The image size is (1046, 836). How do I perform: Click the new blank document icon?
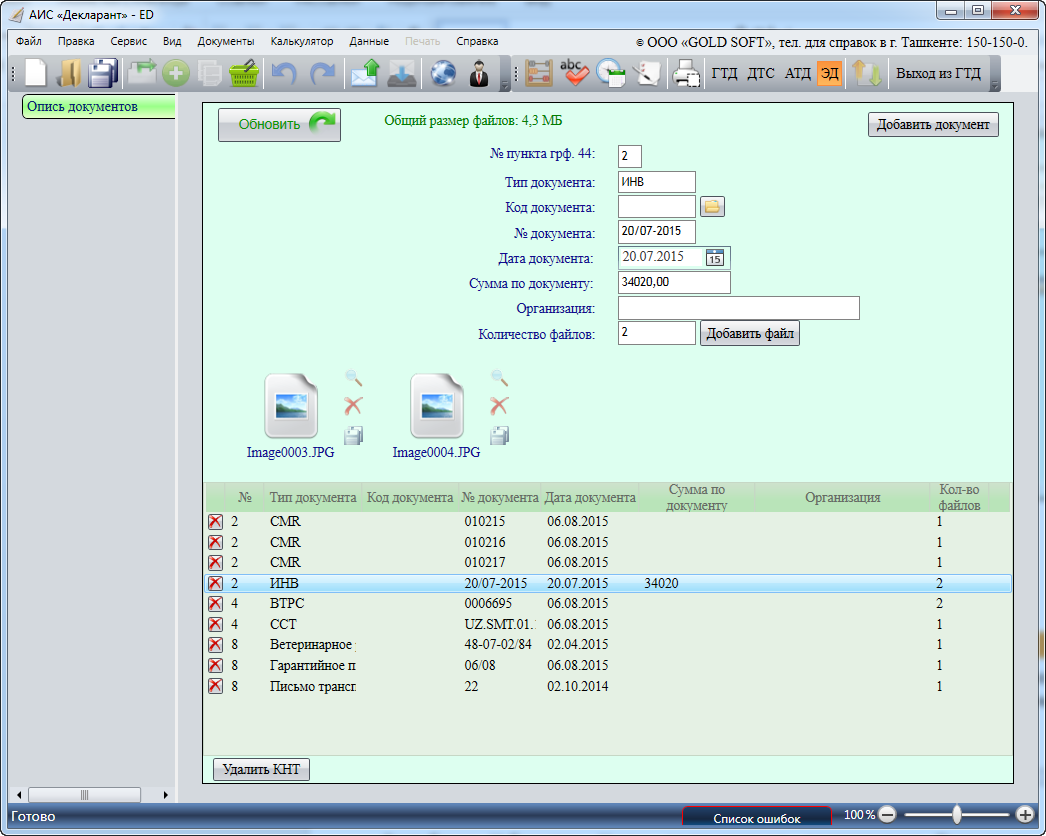tap(35, 73)
